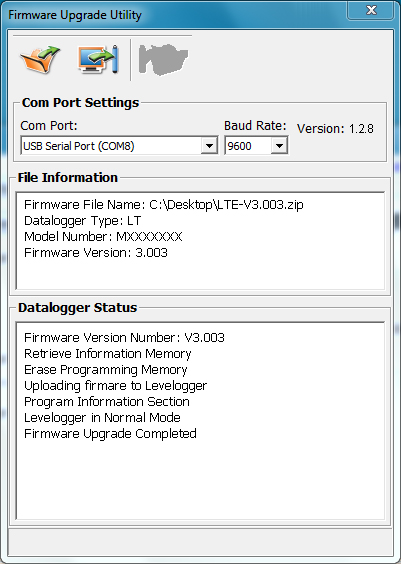Click the Model Number line

click(103, 236)
